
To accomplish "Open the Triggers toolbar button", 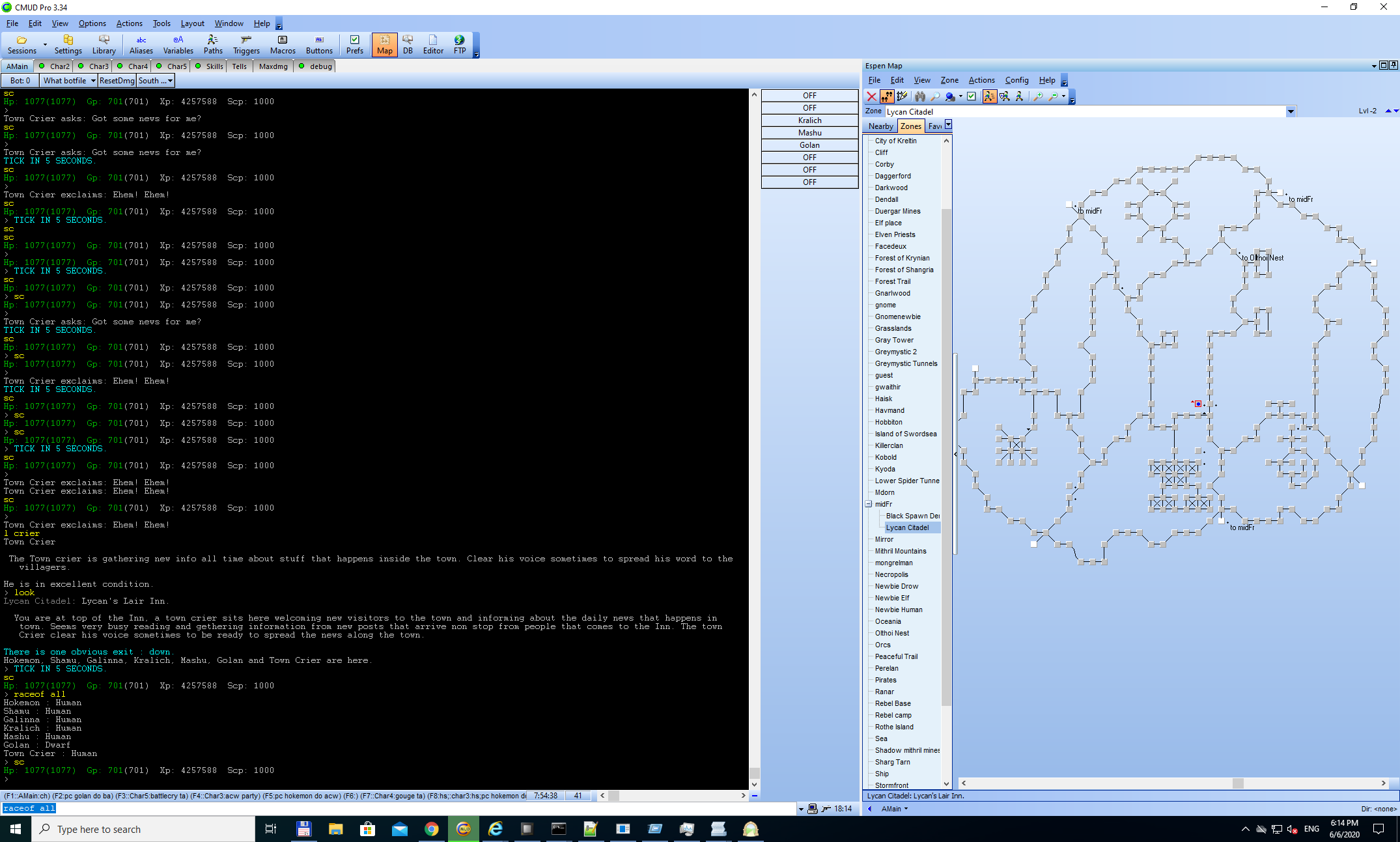I will tap(246, 44).
